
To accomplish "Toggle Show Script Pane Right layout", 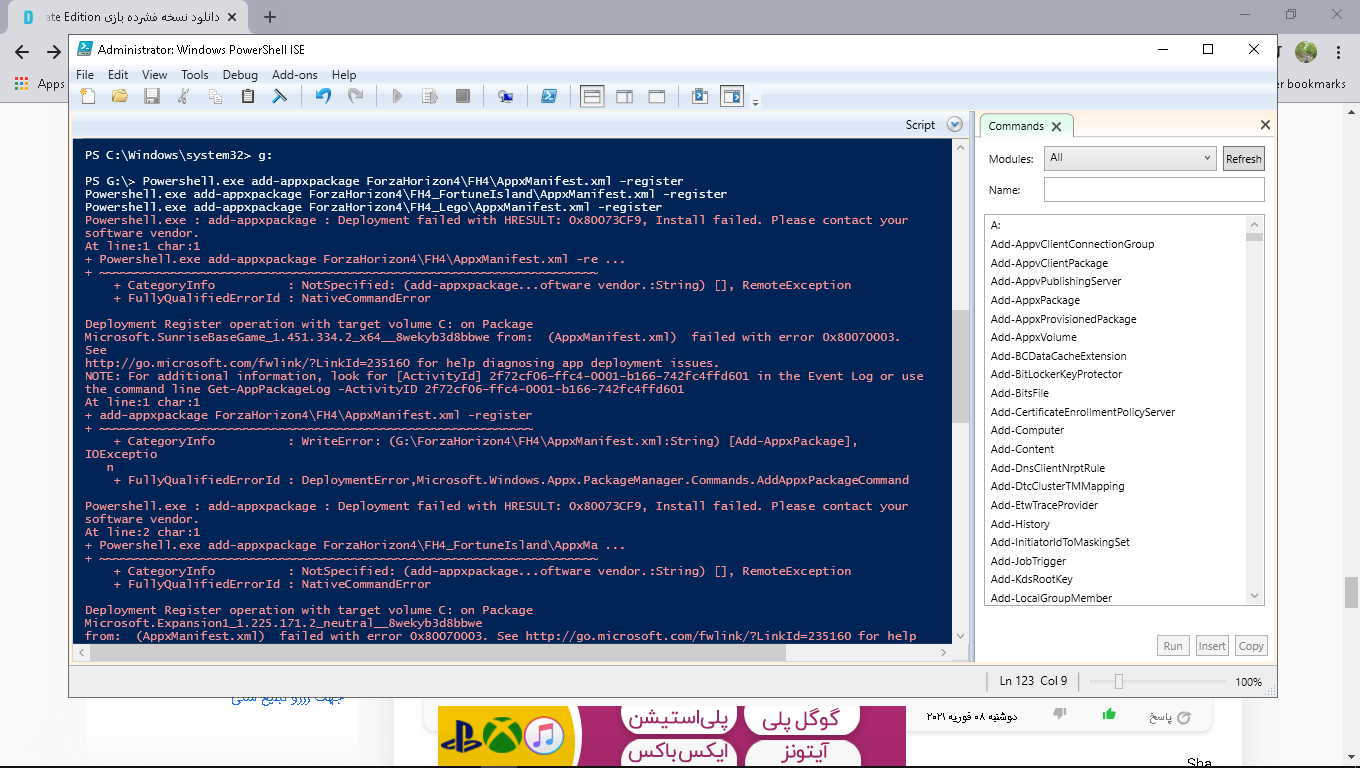I will point(624,97).
